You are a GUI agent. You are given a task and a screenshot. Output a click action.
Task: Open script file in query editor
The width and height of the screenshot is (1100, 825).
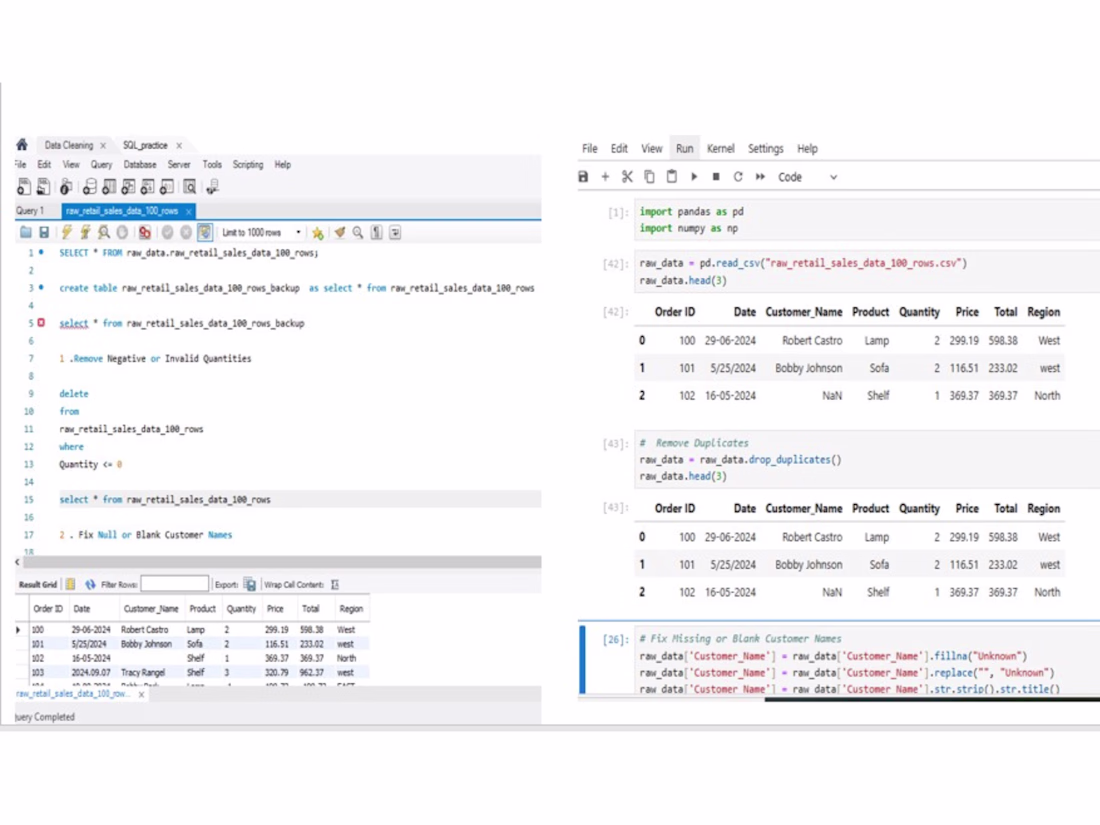click(26, 232)
